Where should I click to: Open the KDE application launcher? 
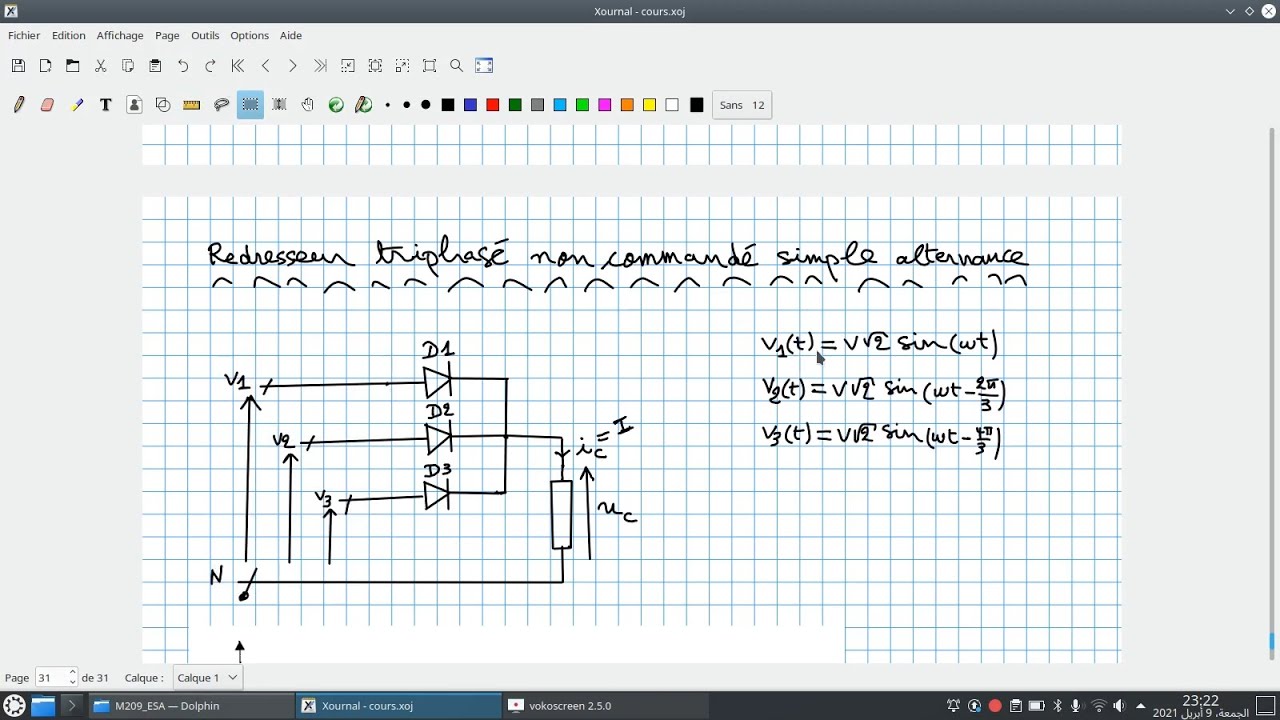(x=14, y=706)
